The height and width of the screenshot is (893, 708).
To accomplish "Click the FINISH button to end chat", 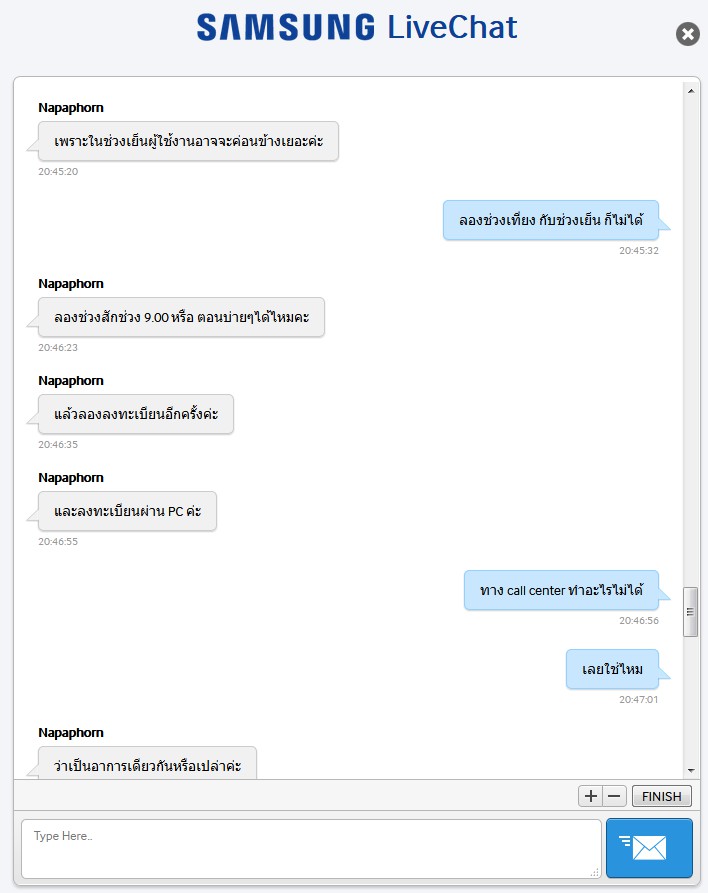I will click(x=662, y=796).
